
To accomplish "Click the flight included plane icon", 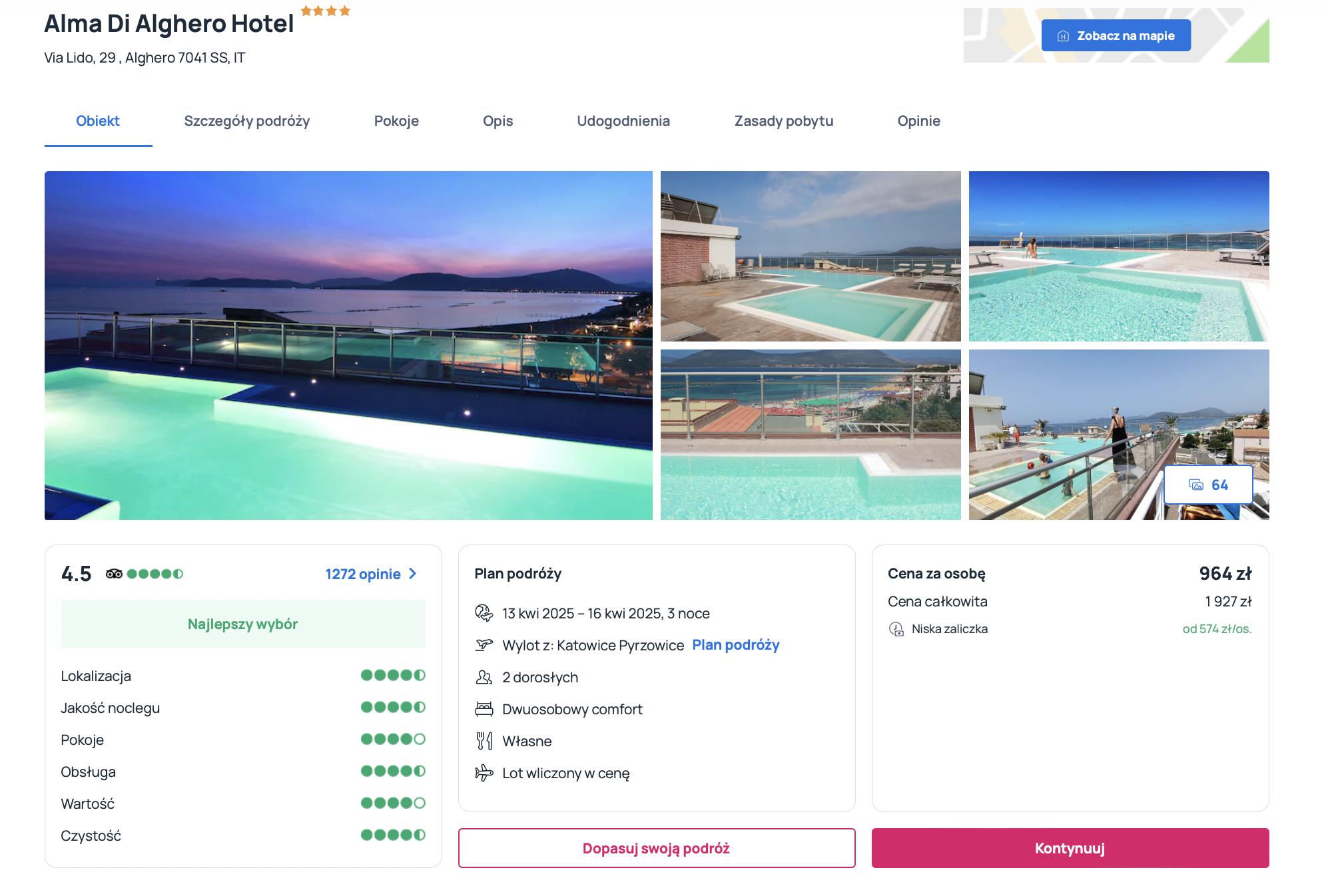I will pyautogui.click(x=484, y=773).
